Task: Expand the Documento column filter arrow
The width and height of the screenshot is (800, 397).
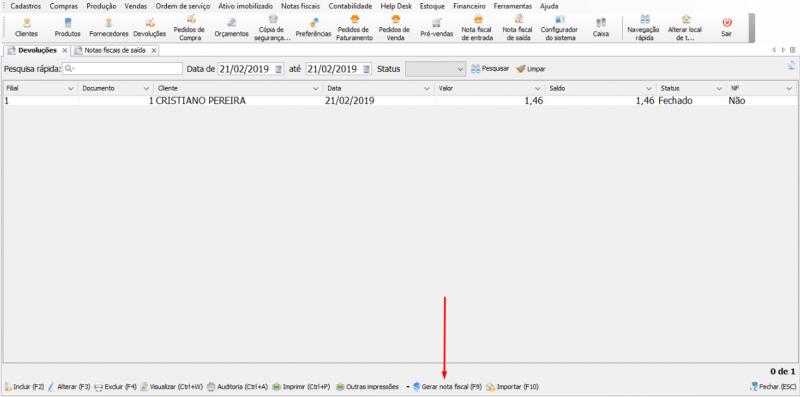Action: pos(146,89)
